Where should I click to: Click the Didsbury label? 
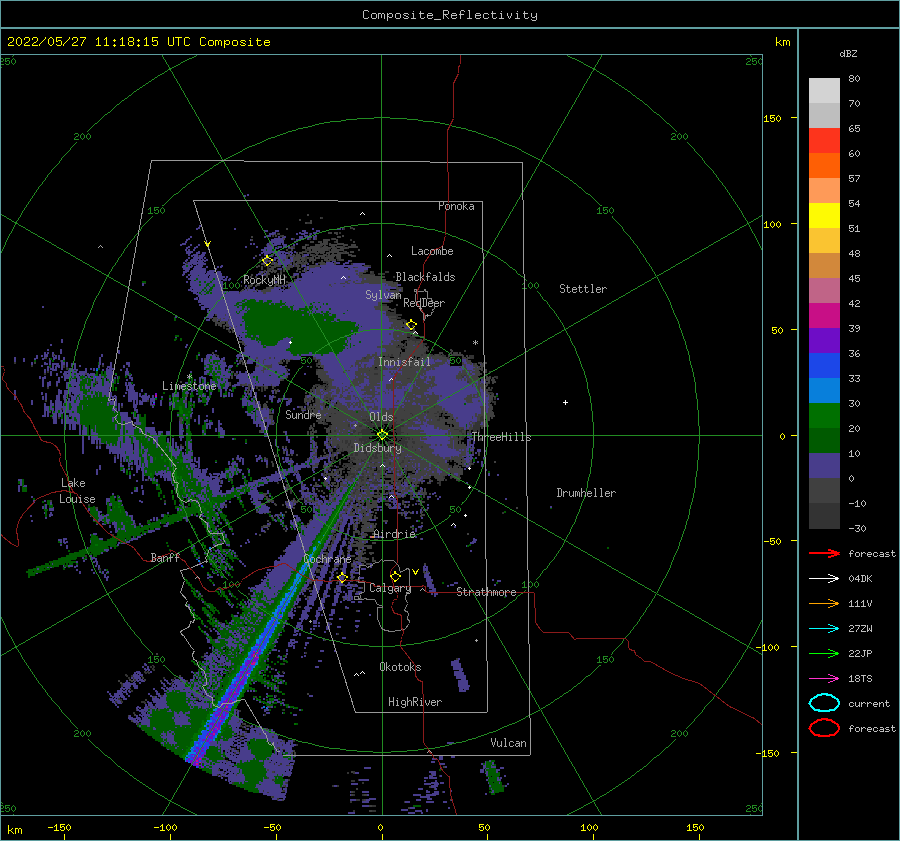[378, 448]
